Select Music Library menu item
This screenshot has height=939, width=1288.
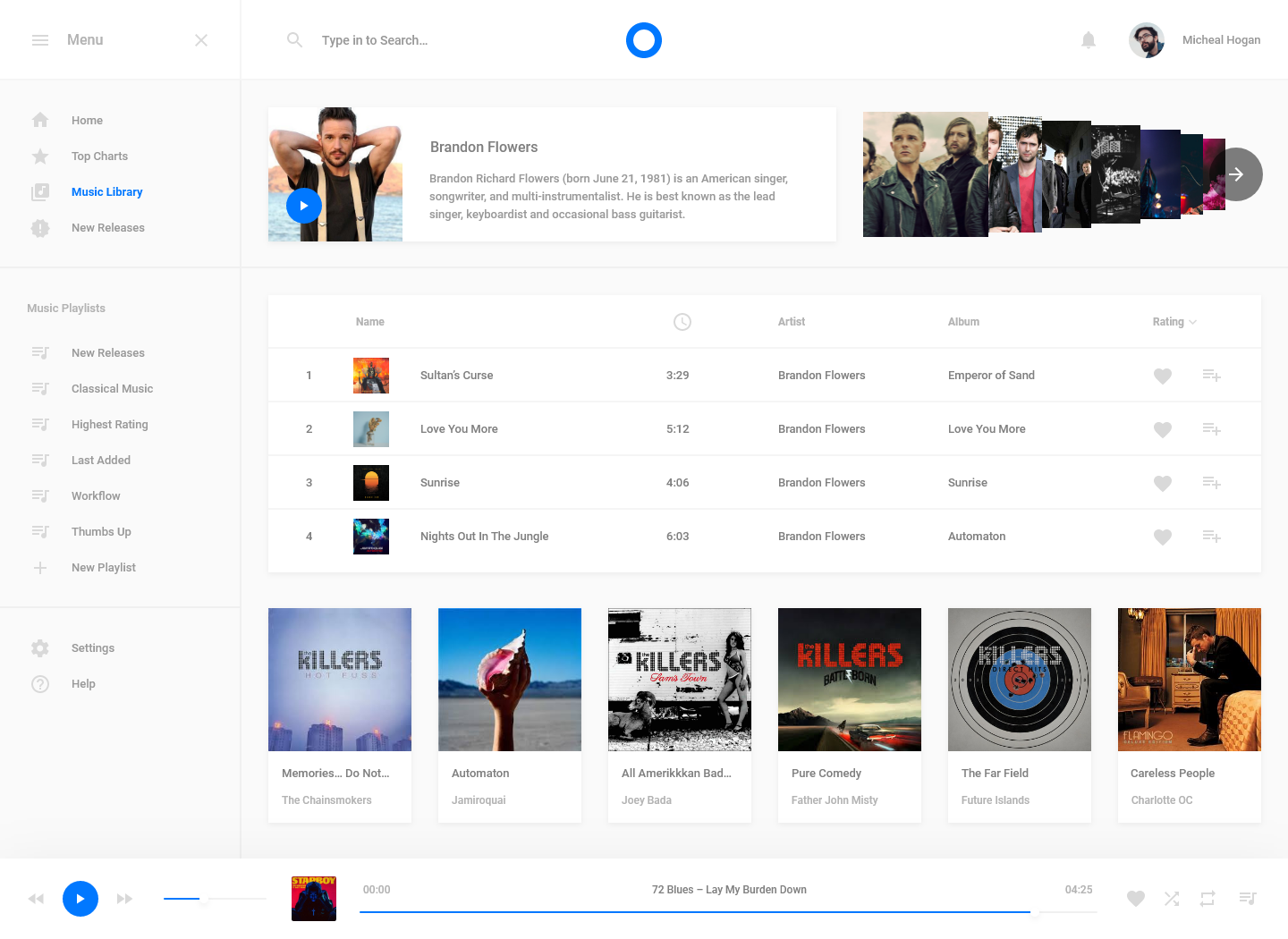[106, 192]
